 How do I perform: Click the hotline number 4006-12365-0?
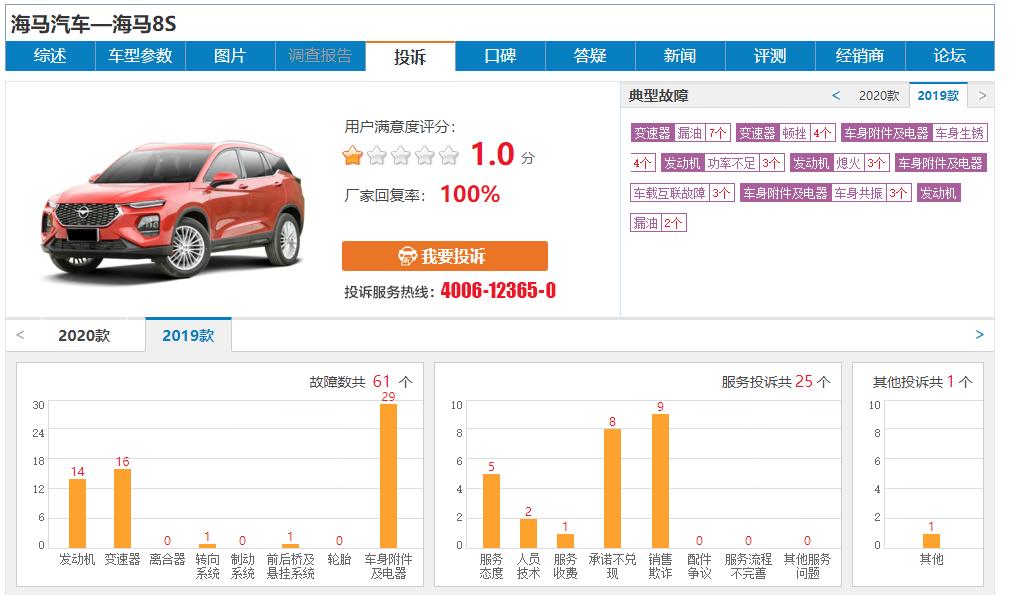tap(497, 290)
